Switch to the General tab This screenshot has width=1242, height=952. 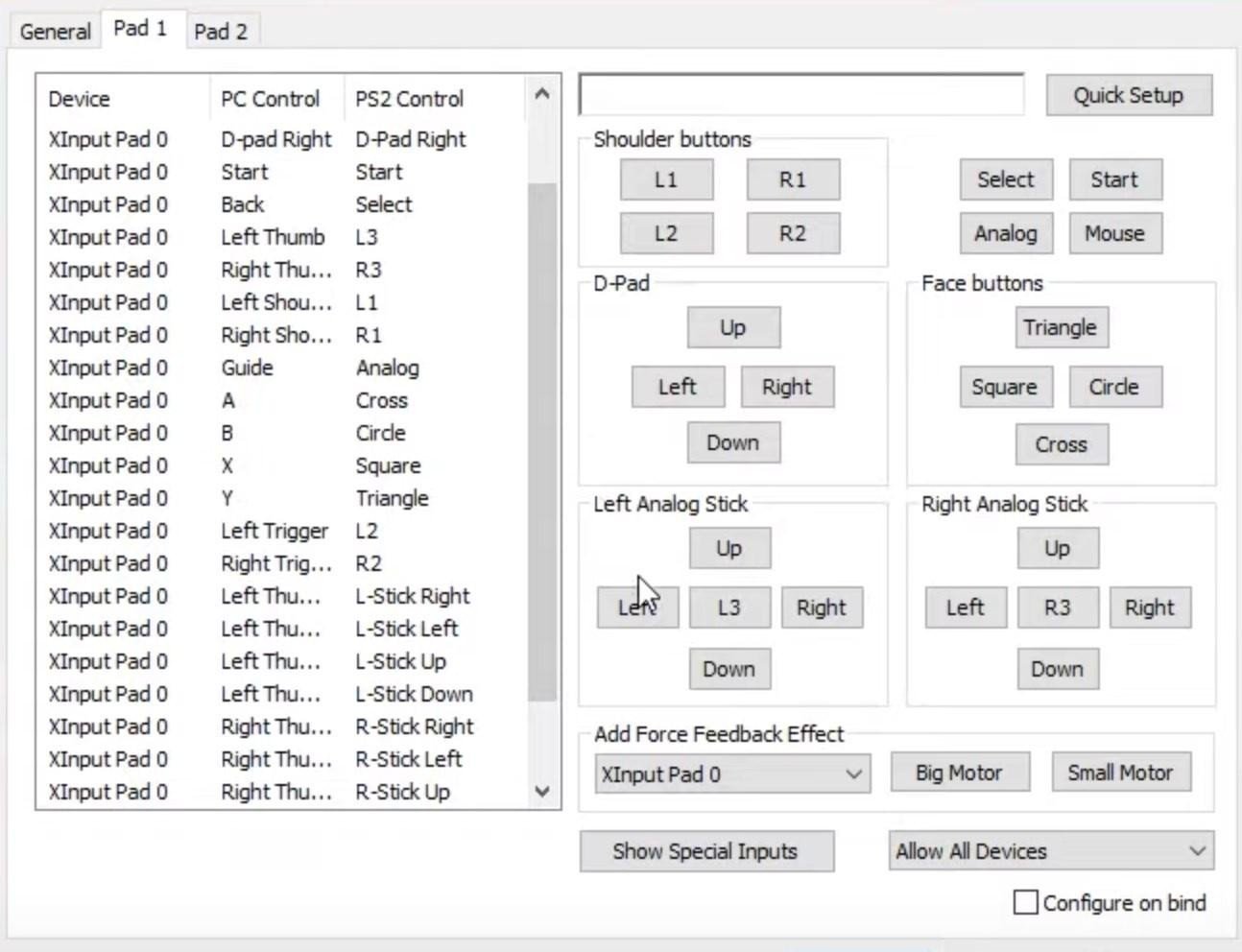[x=55, y=31]
